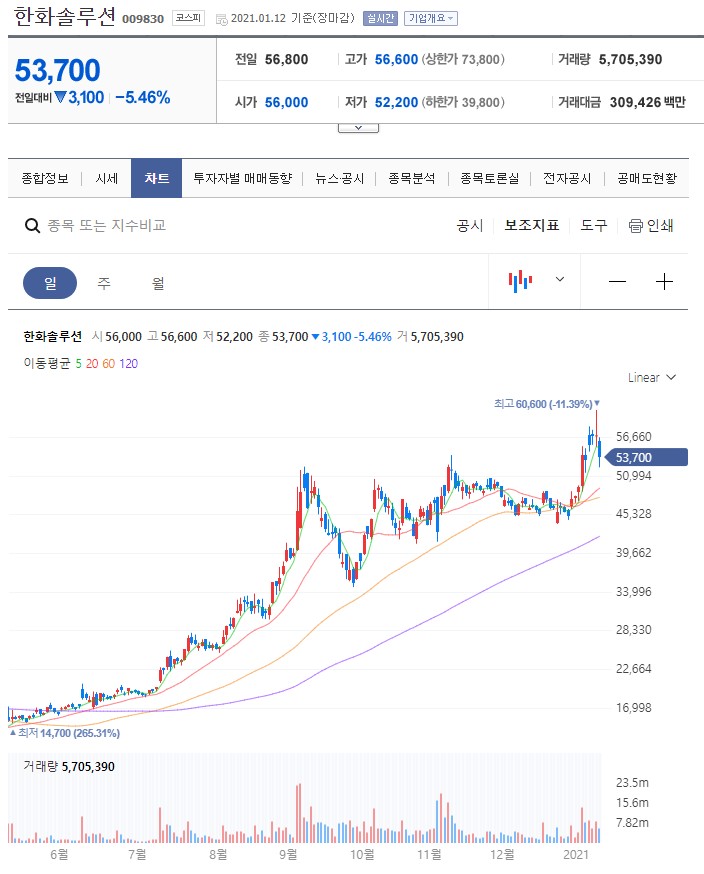Click the 거래량 5,705,390 volume label in chart

tap(69, 766)
